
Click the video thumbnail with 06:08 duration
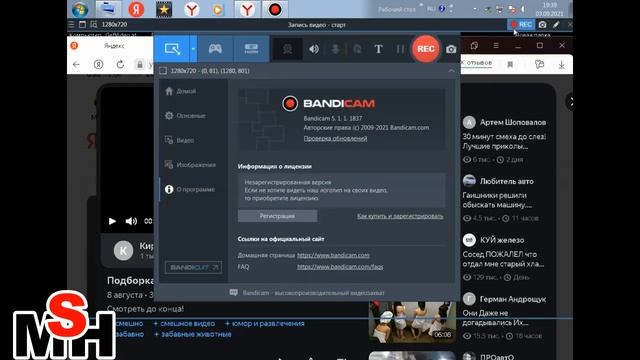coord(412,322)
